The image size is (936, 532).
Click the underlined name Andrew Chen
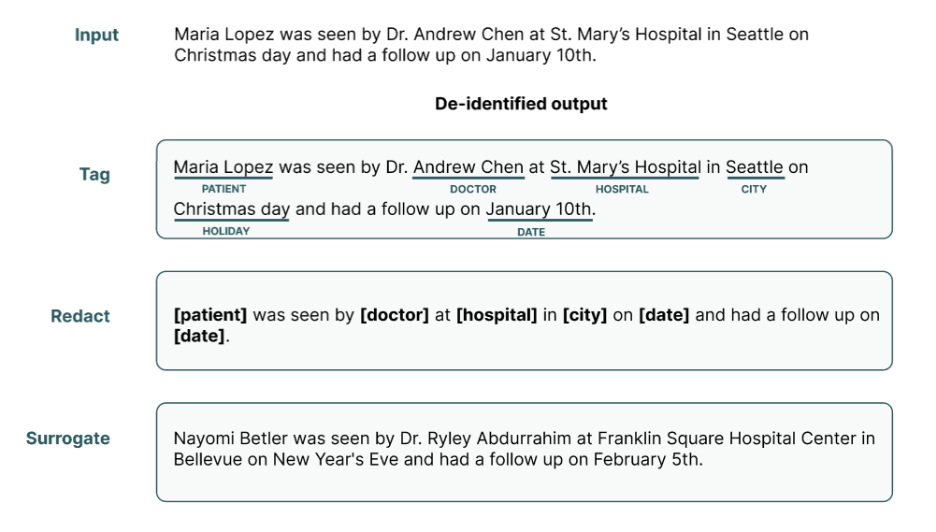click(468, 168)
